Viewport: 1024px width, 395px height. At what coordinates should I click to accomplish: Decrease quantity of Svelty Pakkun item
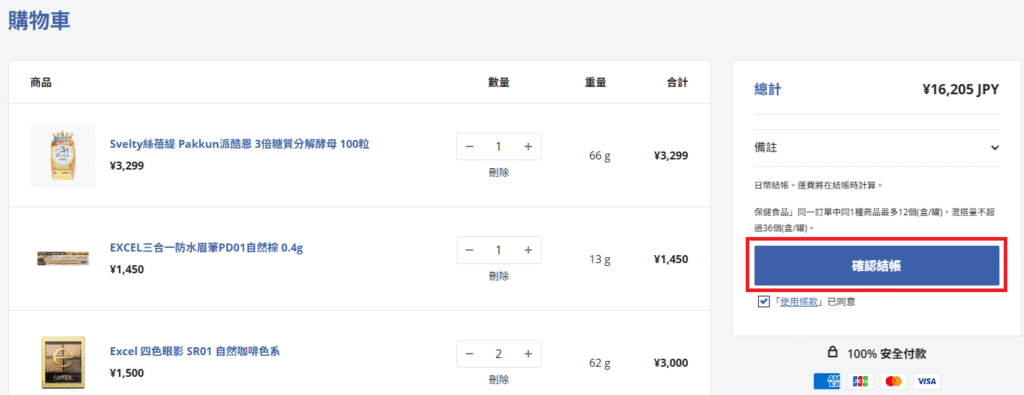tap(470, 146)
